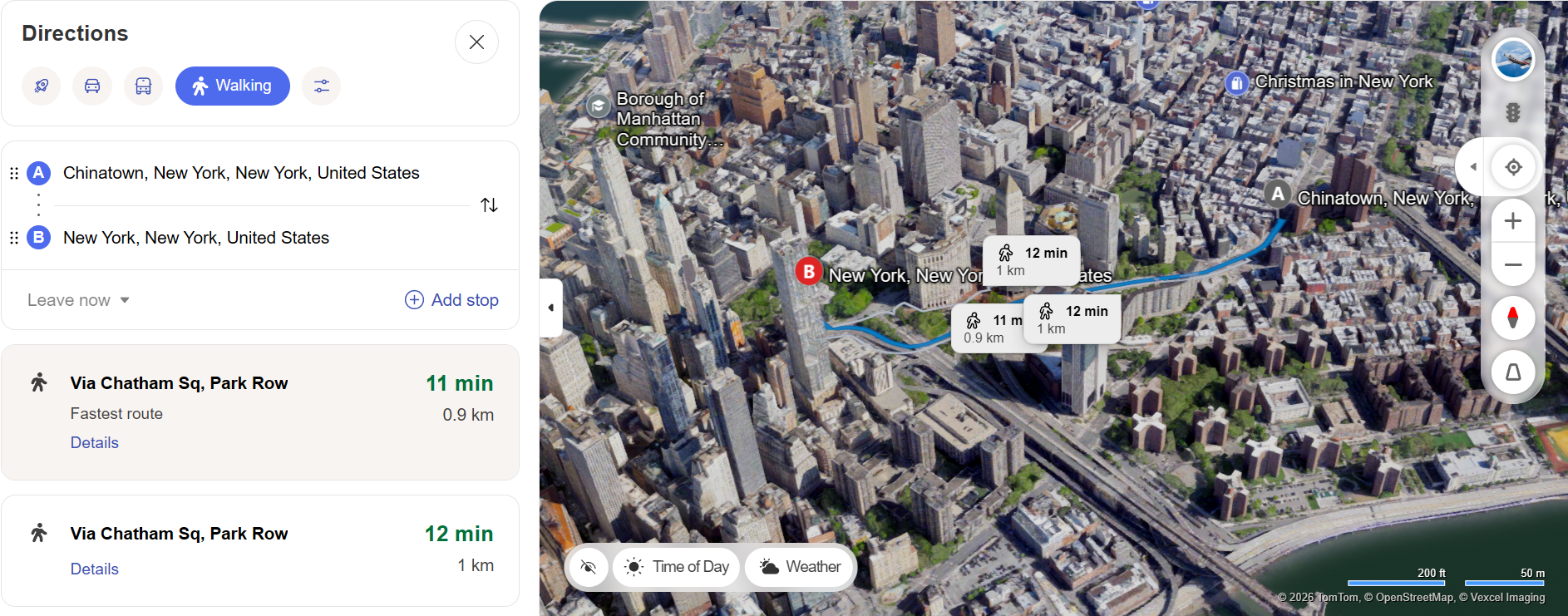
Task: Open Details for the 12 min route
Action: pyautogui.click(x=95, y=569)
